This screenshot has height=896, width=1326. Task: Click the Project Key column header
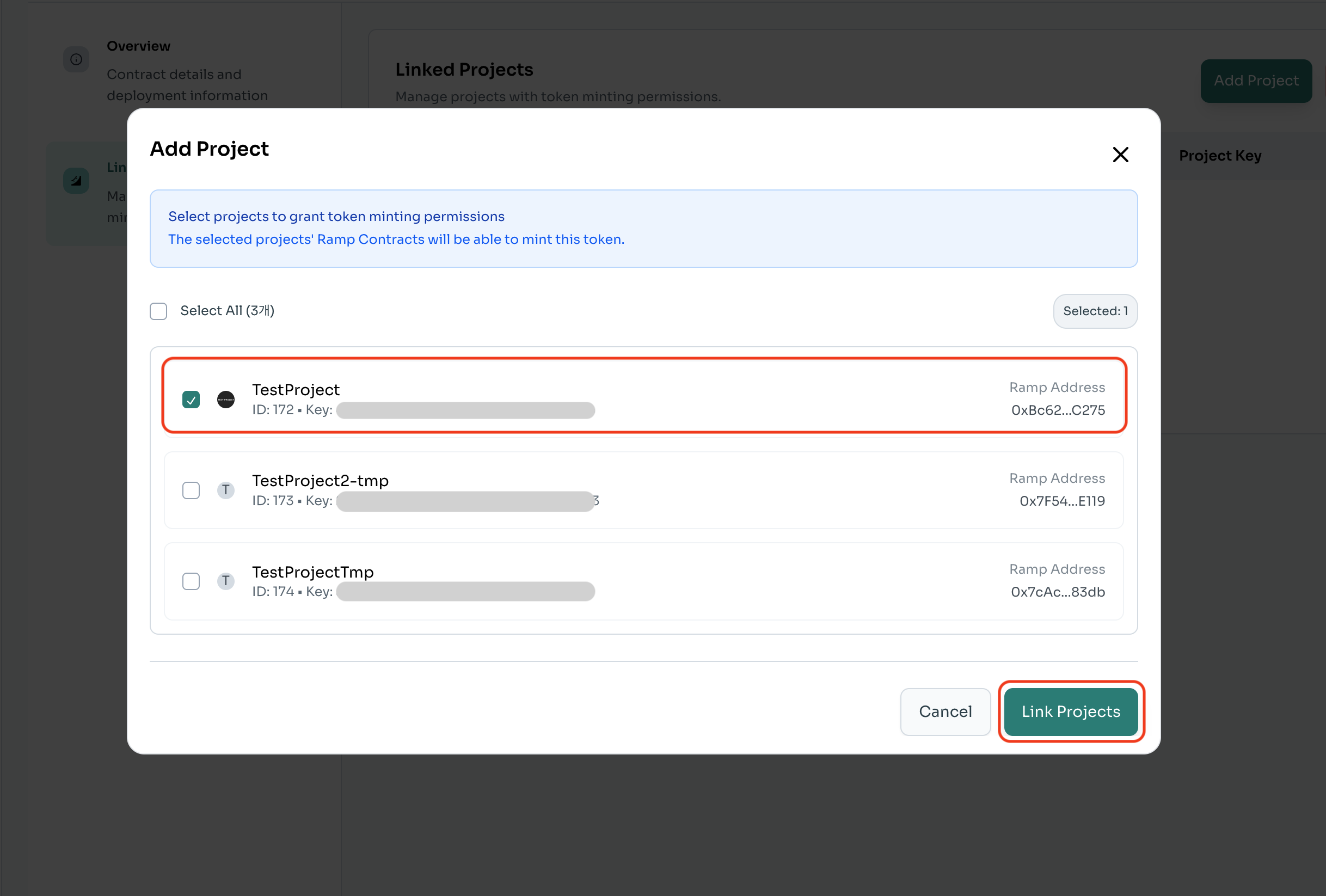[x=1220, y=156]
